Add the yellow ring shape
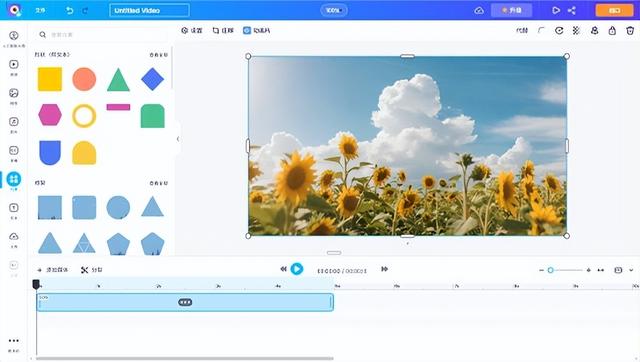640x362 pixels. pos(84,116)
